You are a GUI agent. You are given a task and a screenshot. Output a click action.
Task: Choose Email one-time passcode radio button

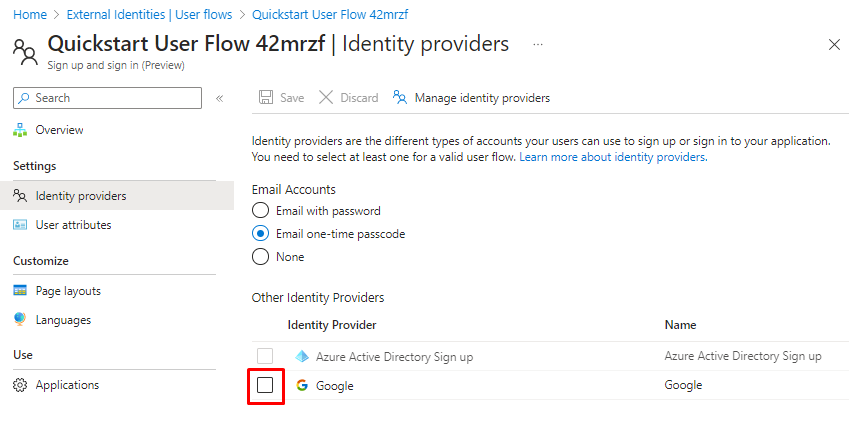[261, 234]
